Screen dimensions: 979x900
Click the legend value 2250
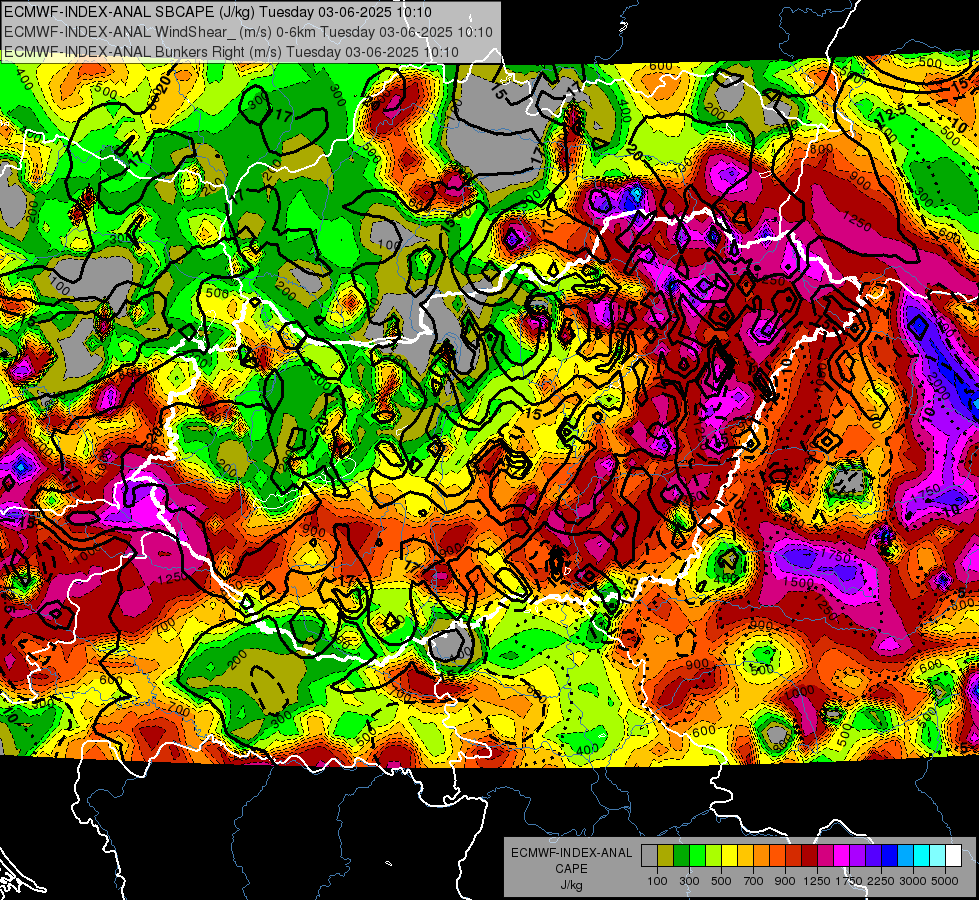tap(880, 881)
